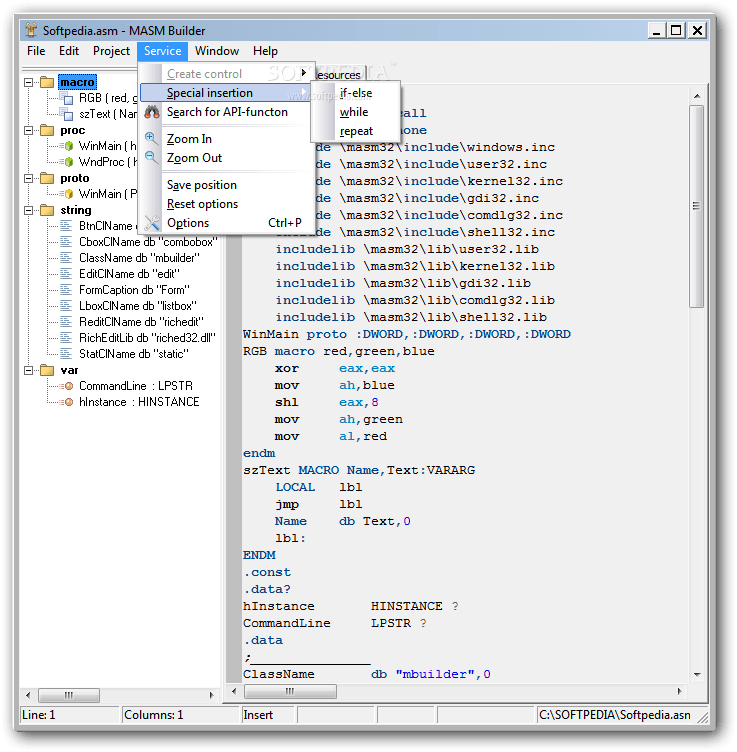Click the FormCaption string icon
This screenshot has width=737, height=752.
[x=66, y=290]
